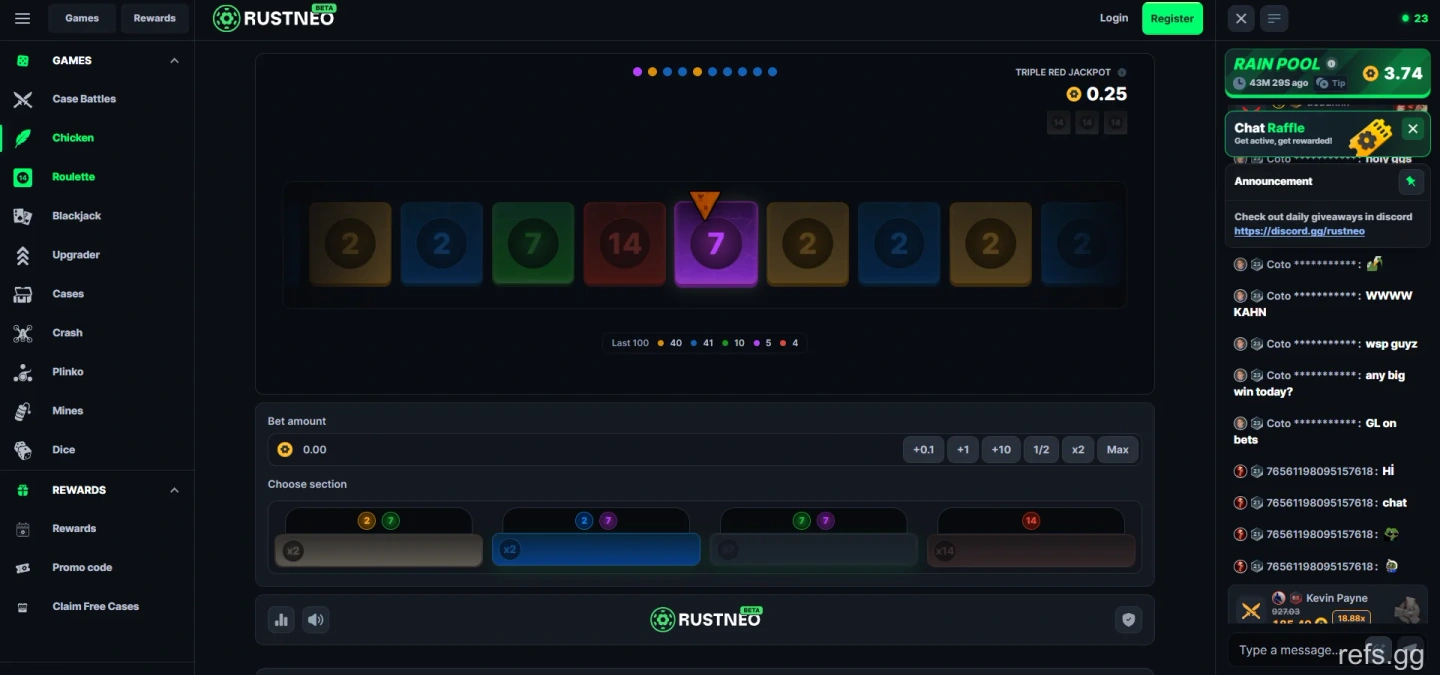The image size is (1440, 675).
Task: Close the chat panel with X
Action: coord(1241,18)
